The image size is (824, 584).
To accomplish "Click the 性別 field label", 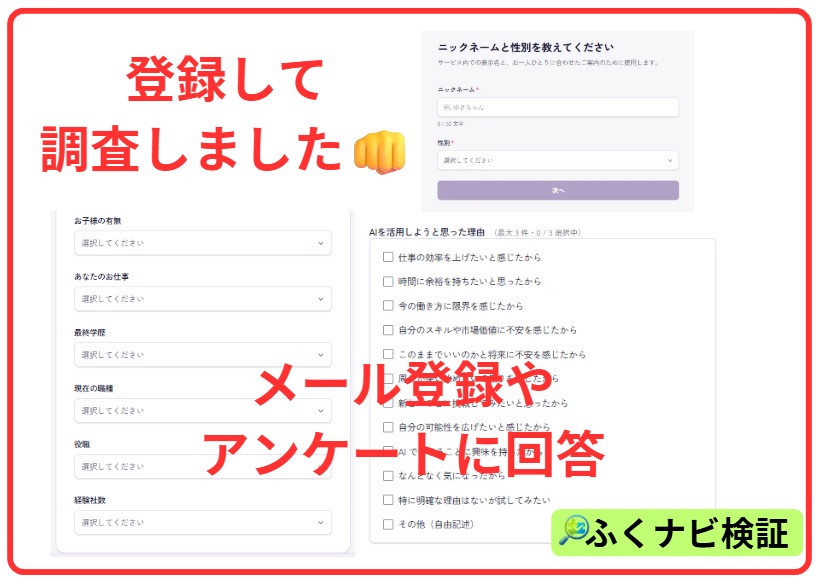I will [x=445, y=142].
